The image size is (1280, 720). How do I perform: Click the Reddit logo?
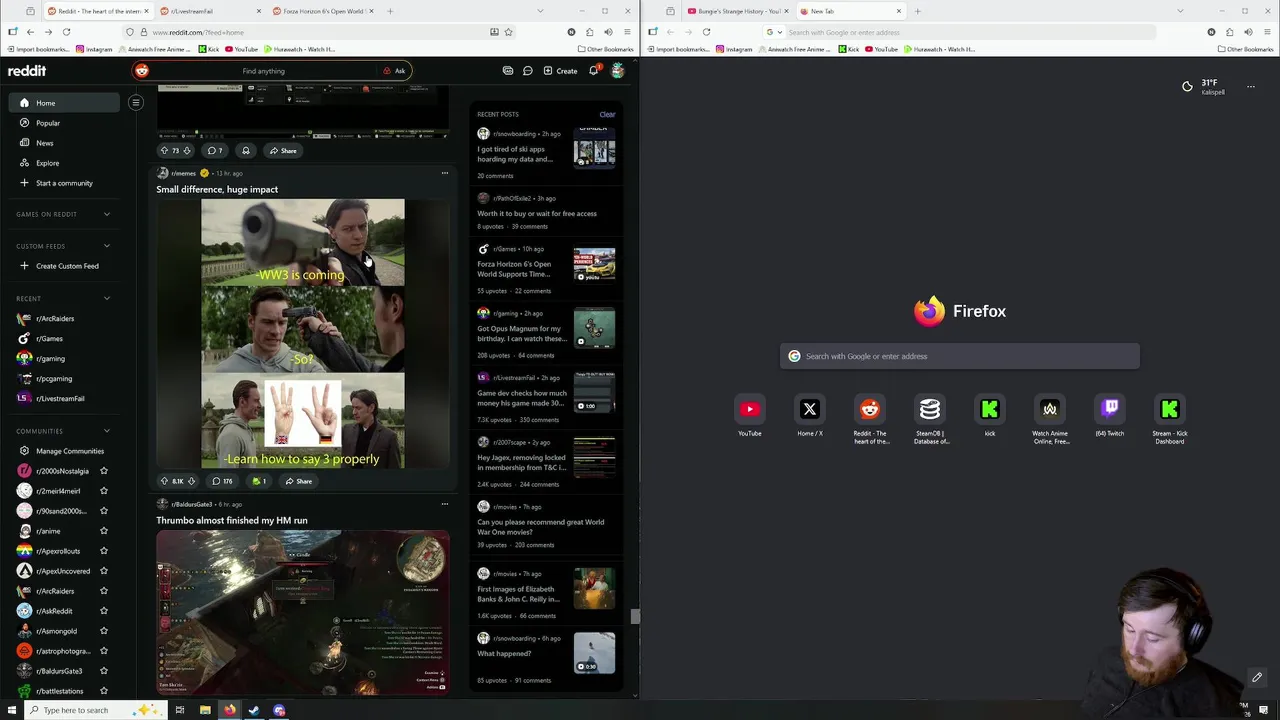[x=27, y=71]
